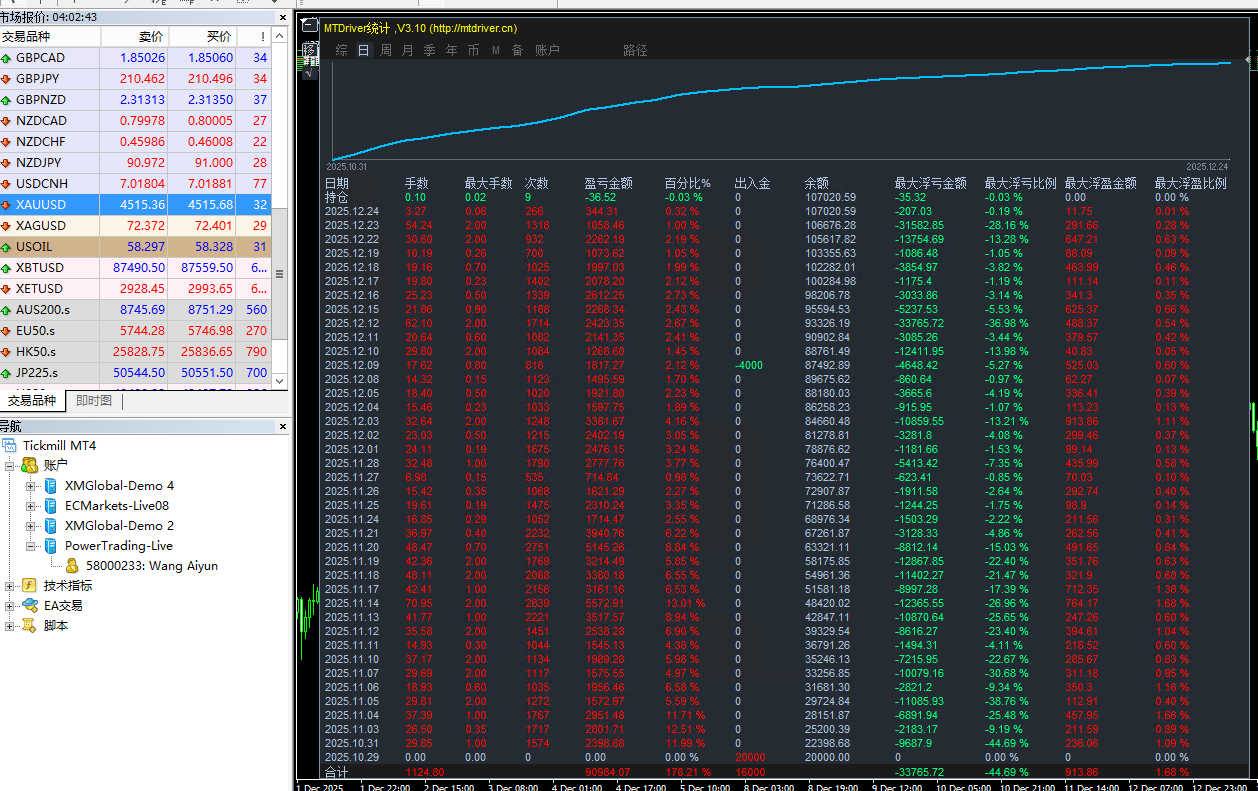Click the arrow icon beside XBTUSD

point(7,267)
